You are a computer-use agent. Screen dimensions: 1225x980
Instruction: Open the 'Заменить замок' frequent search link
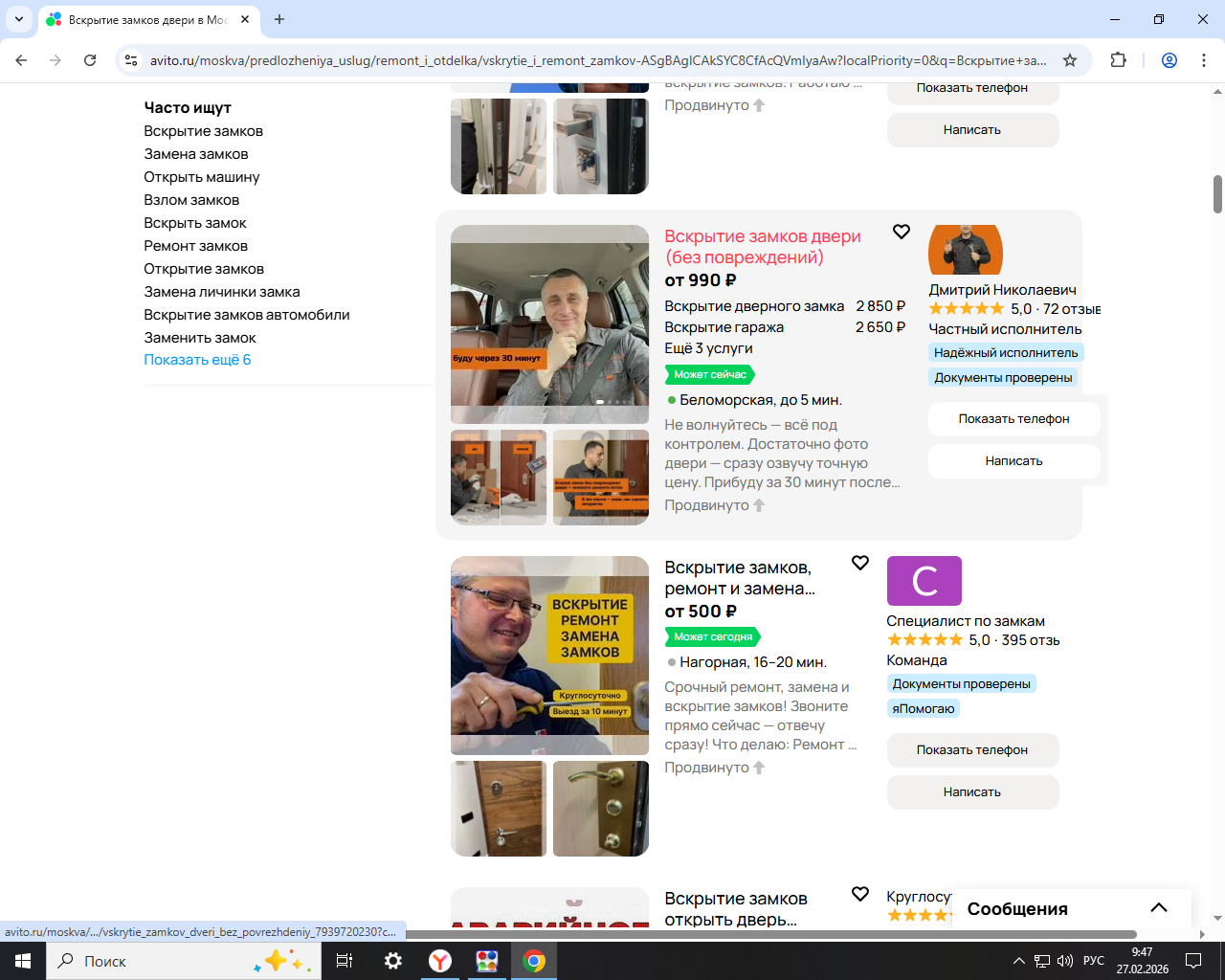coord(200,338)
